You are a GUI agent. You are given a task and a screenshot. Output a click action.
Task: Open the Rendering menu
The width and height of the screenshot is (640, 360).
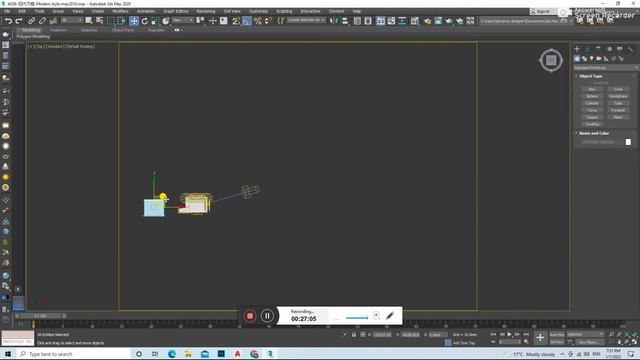tap(206, 11)
